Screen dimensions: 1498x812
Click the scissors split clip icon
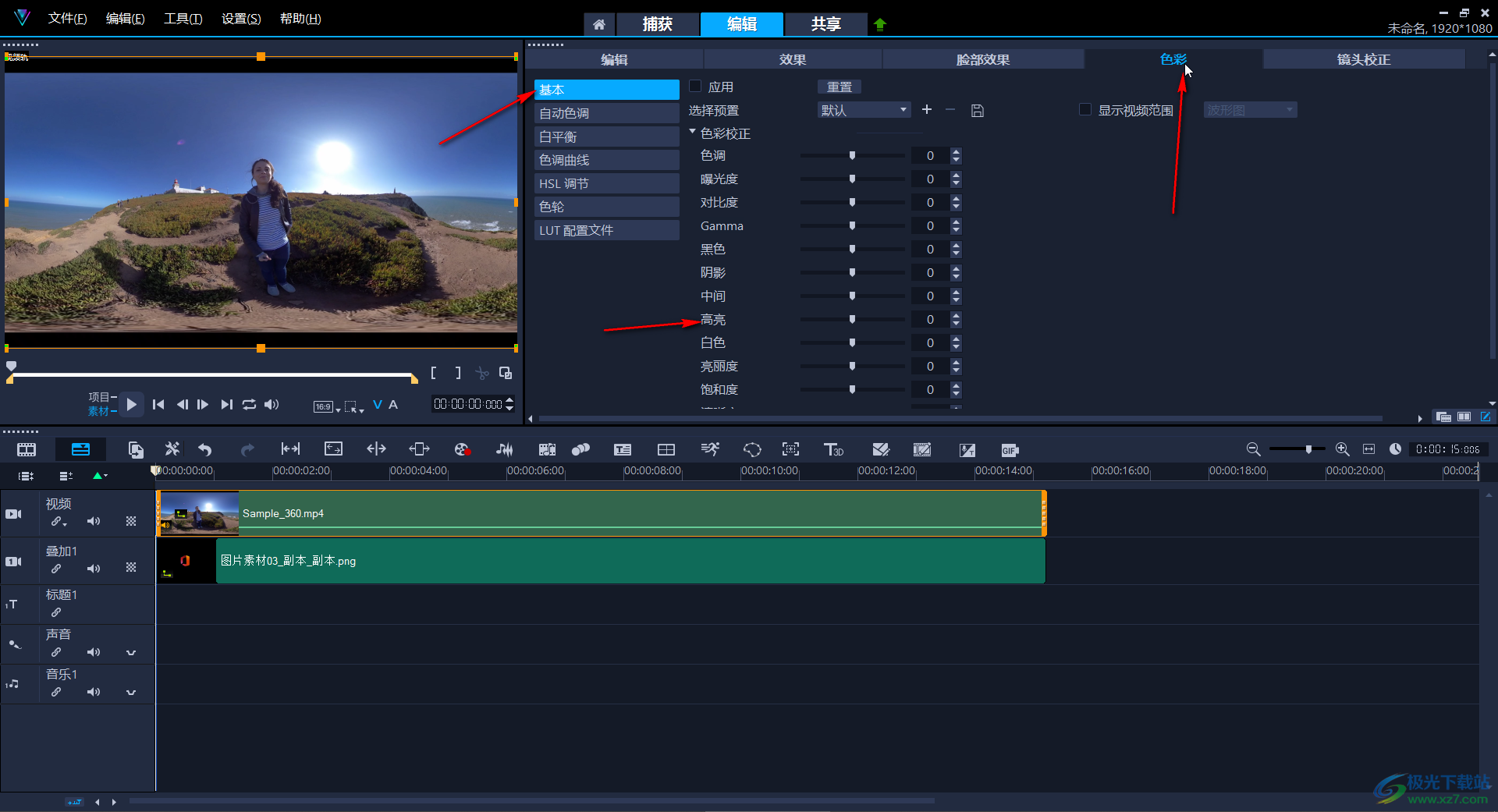pyautogui.click(x=482, y=373)
